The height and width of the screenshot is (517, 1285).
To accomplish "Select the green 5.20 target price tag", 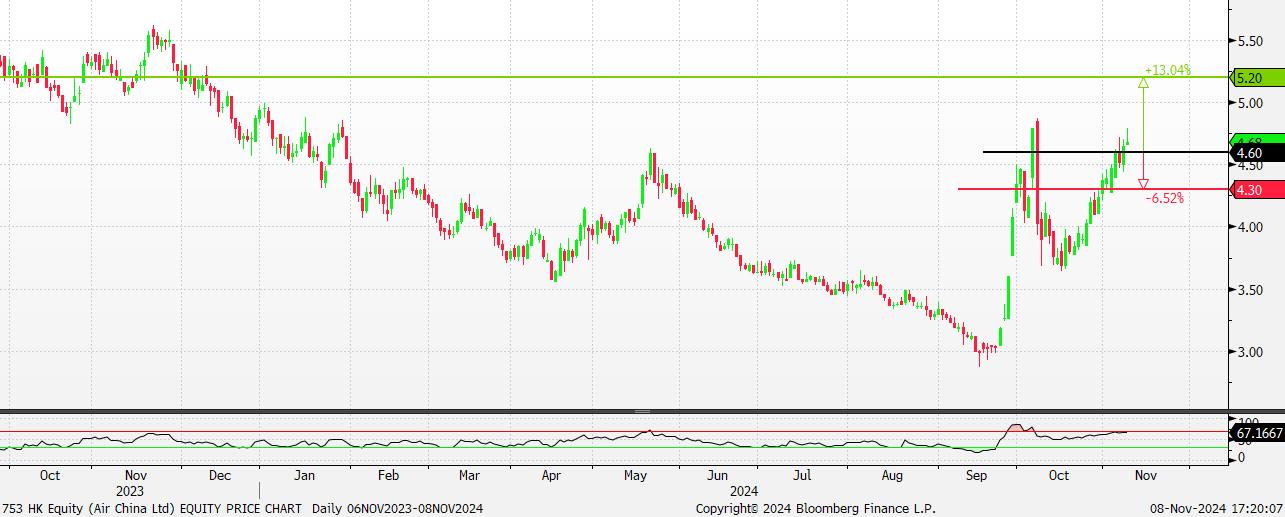I will tap(1256, 77).
